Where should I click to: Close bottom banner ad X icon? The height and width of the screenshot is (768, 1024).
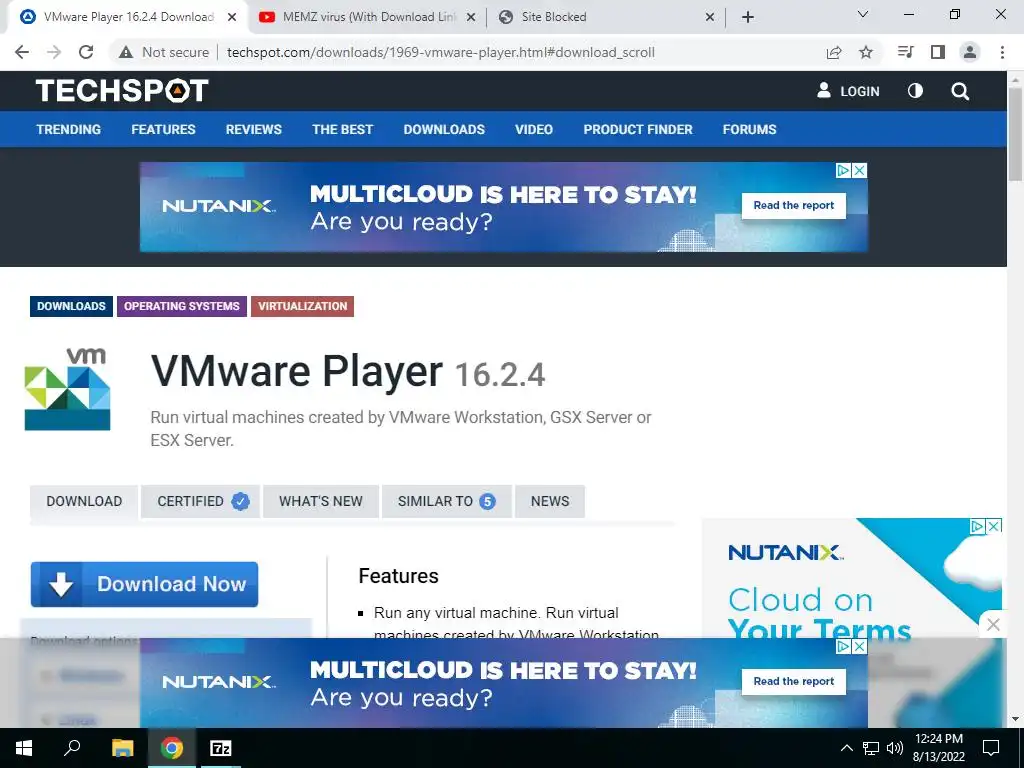pyautogui.click(x=860, y=647)
